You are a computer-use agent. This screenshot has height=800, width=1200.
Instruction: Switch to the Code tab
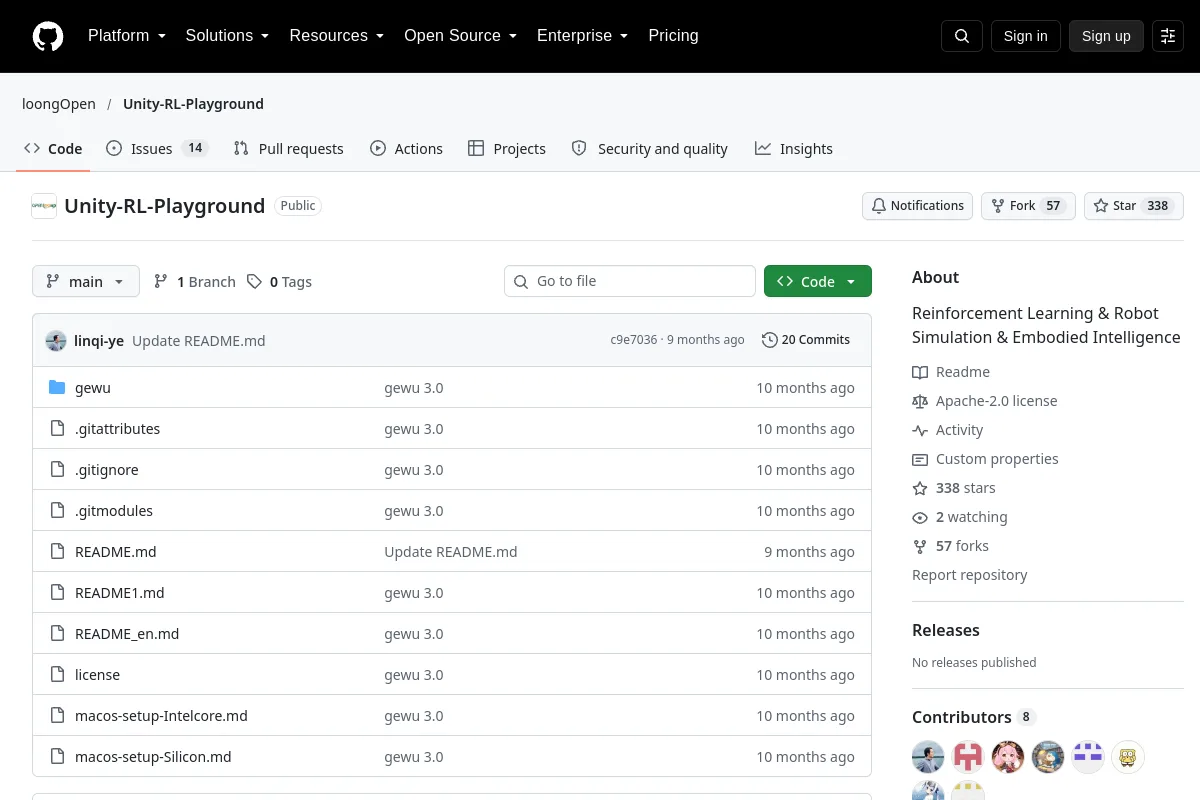[x=53, y=149]
